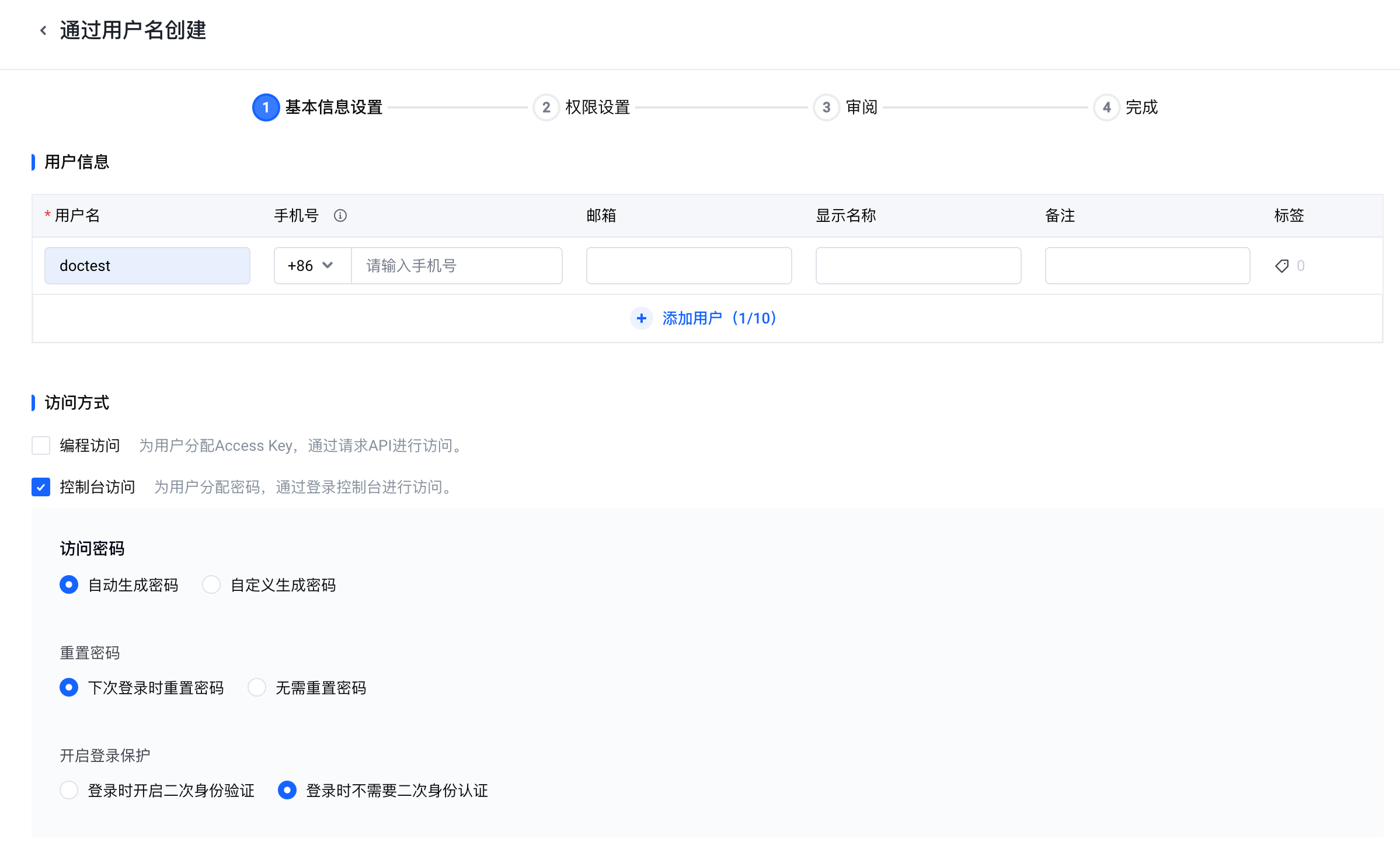Click the 请输入手机号 phone input

457,266
